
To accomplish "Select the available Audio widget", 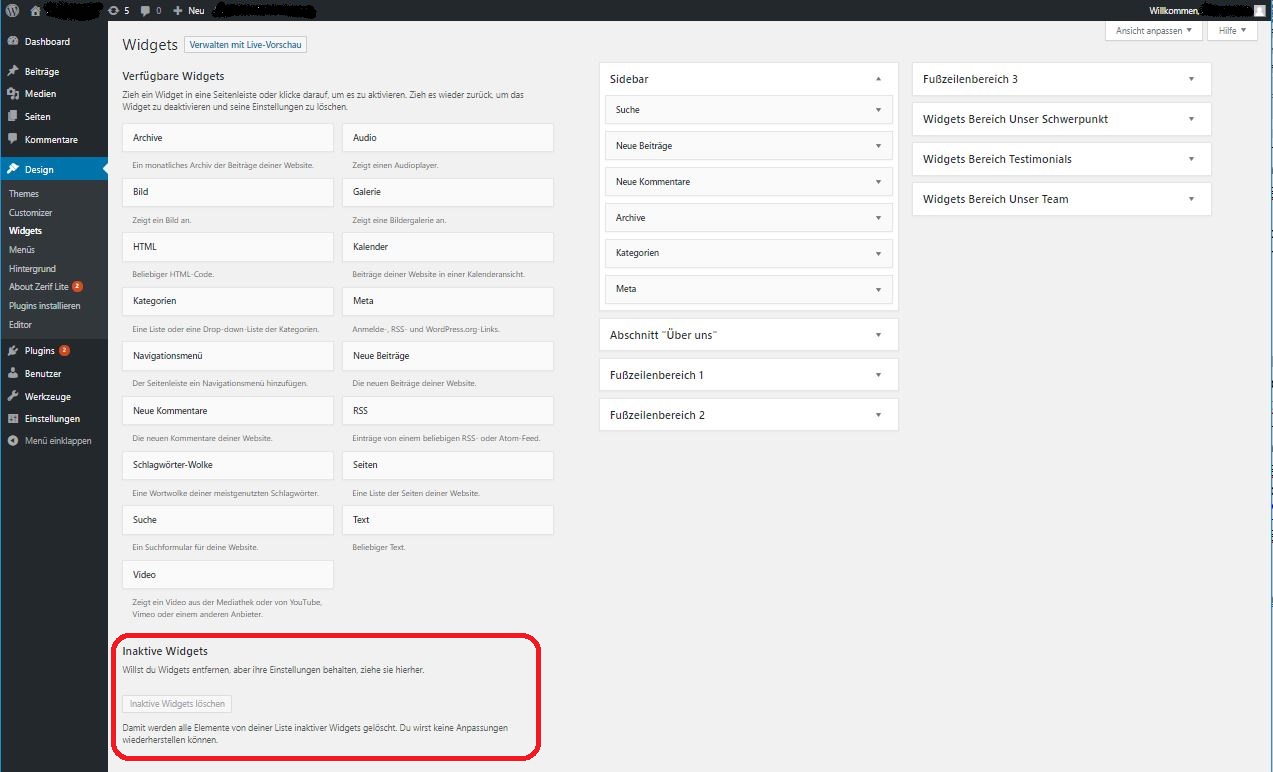I will pyautogui.click(x=448, y=138).
